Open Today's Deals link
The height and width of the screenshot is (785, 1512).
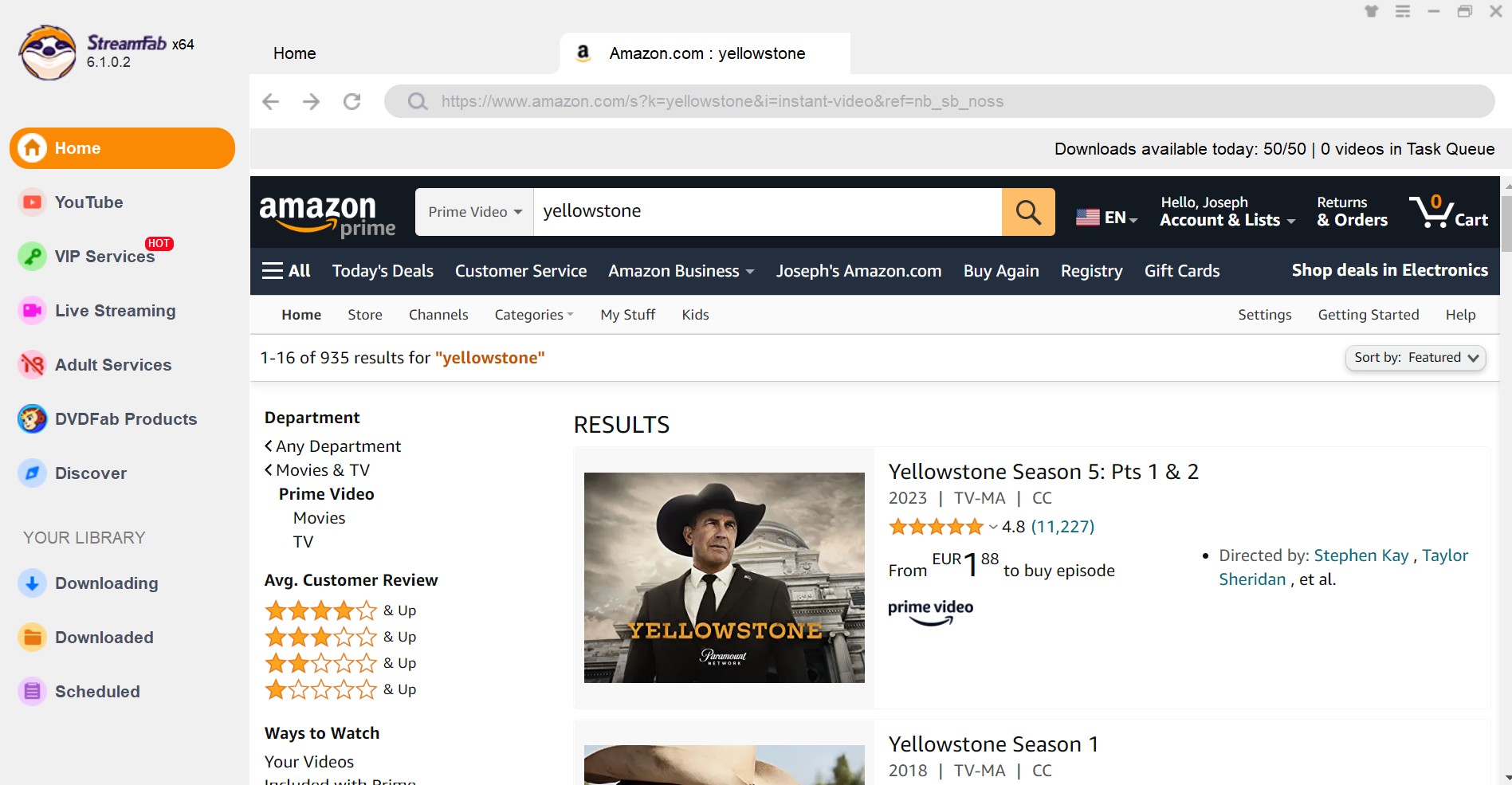click(383, 271)
